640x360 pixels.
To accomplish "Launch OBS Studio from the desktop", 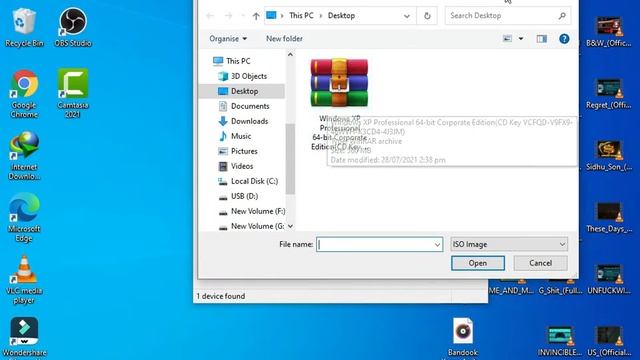I will coord(73,28).
